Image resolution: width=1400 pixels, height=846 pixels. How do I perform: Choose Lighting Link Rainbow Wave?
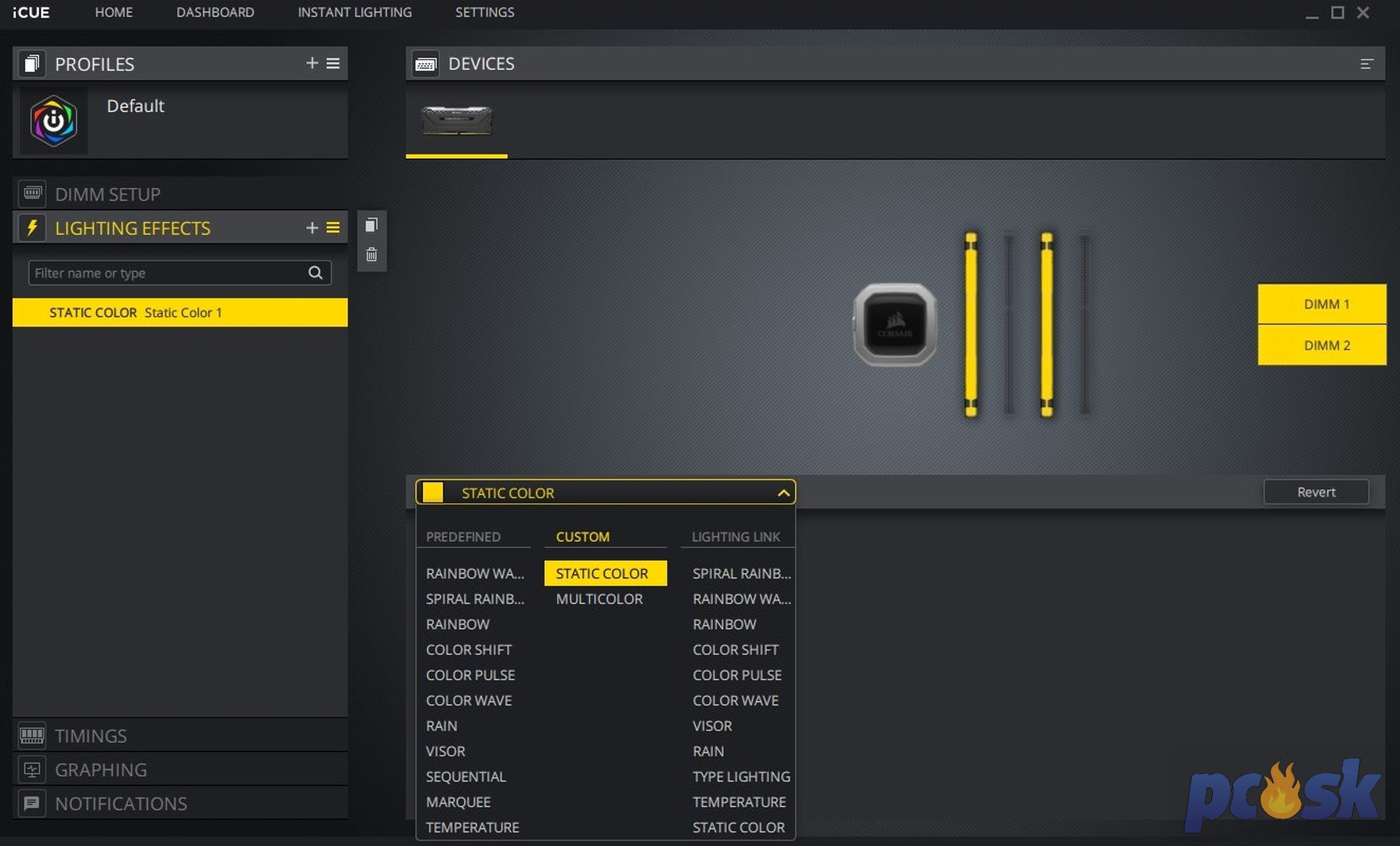pyautogui.click(x=741, y=598)
